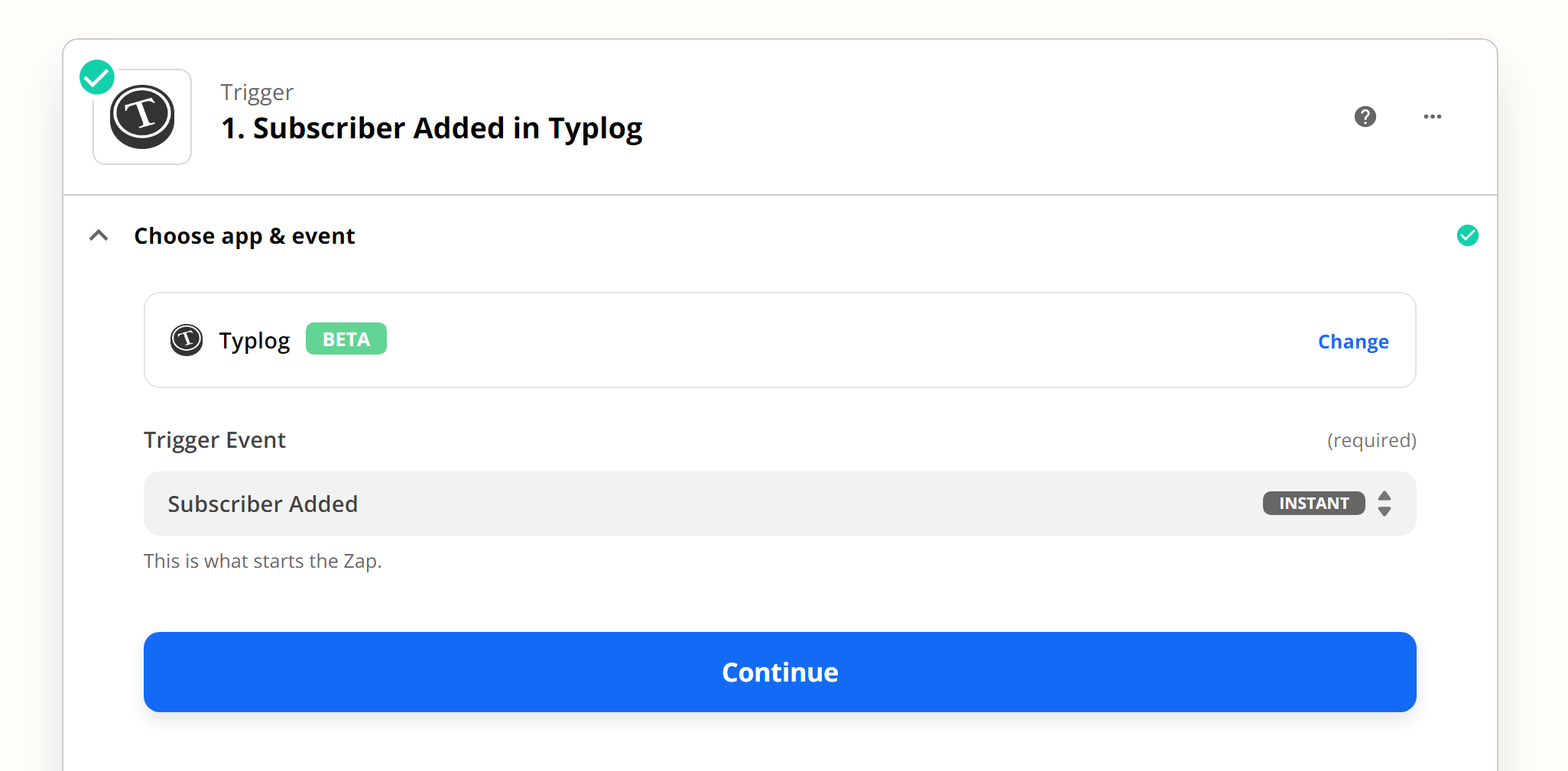Open the Trigger Event dropdown arrows
Screen dimensions: 1568x771
[x=1385, y=504]
